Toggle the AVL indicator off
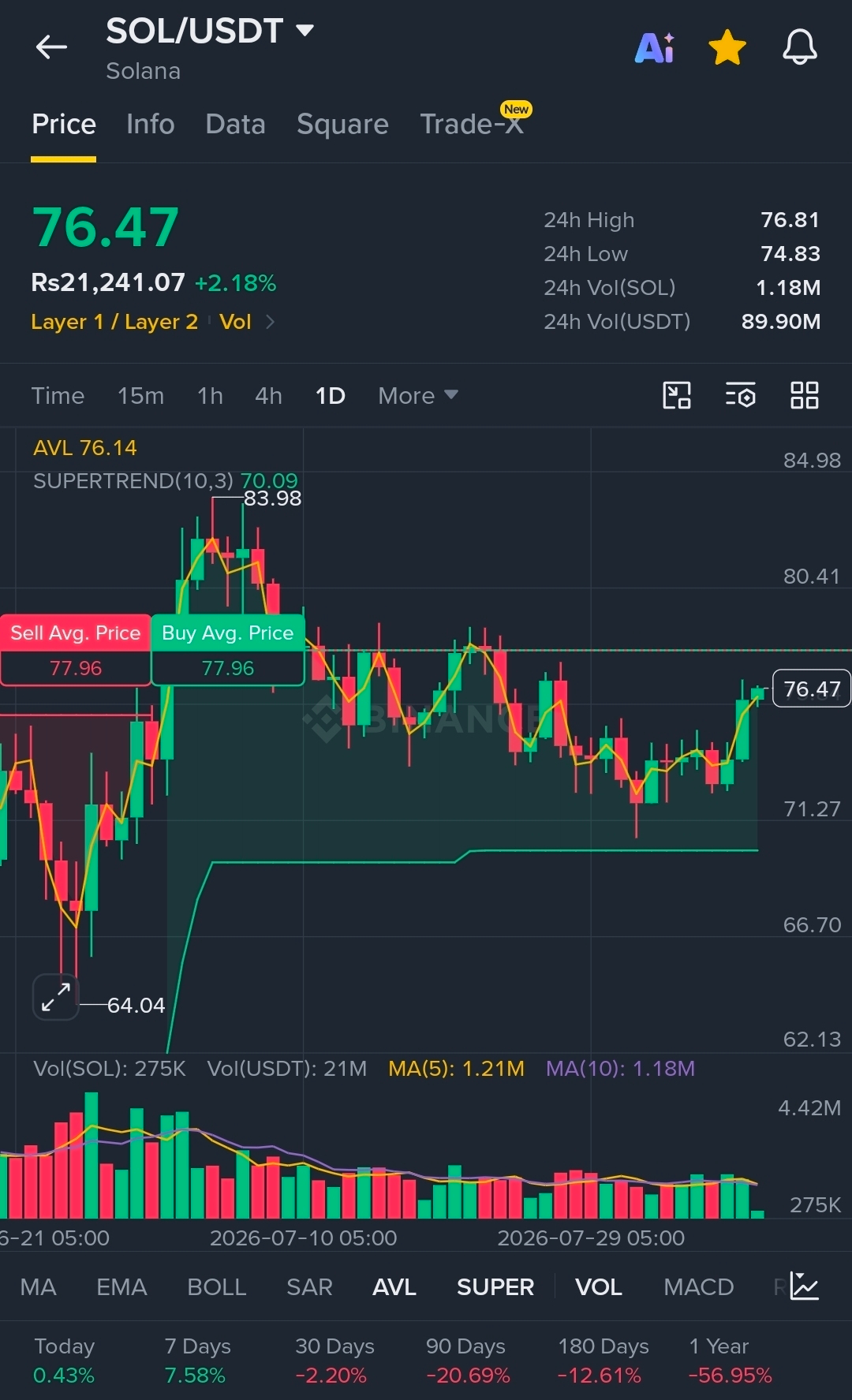 394,1287
